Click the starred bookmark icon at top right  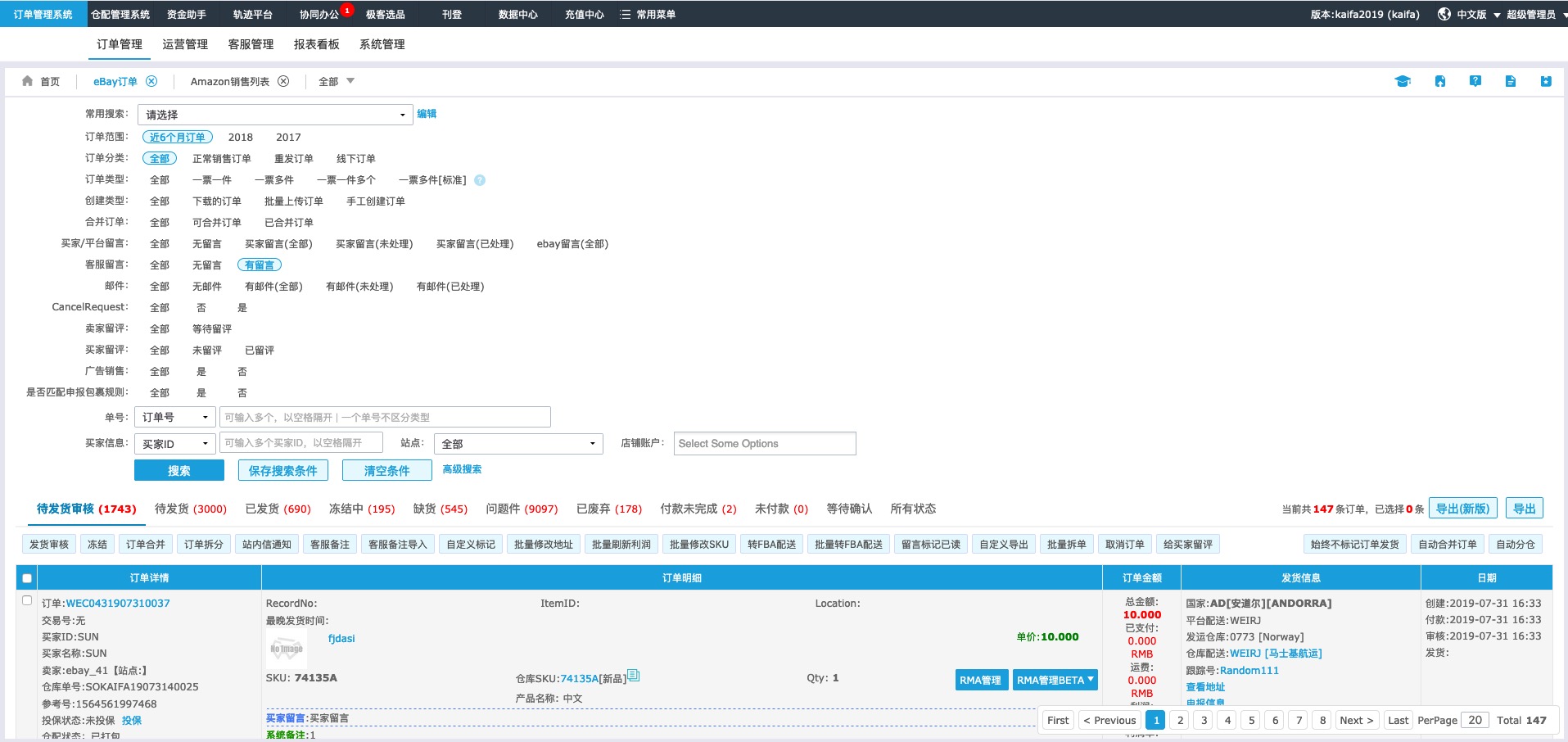click(1546, 81)
